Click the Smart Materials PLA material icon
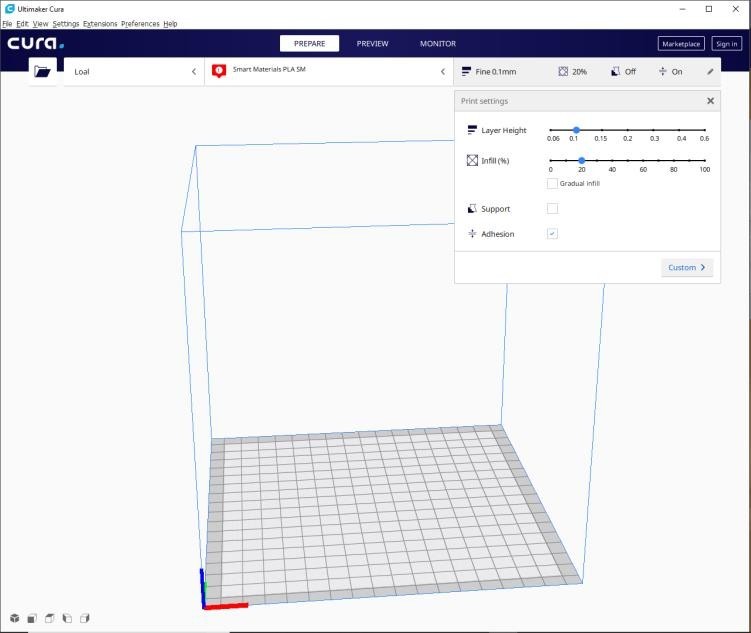The height and width of the screenshot is (633, 751). point(219,72)
